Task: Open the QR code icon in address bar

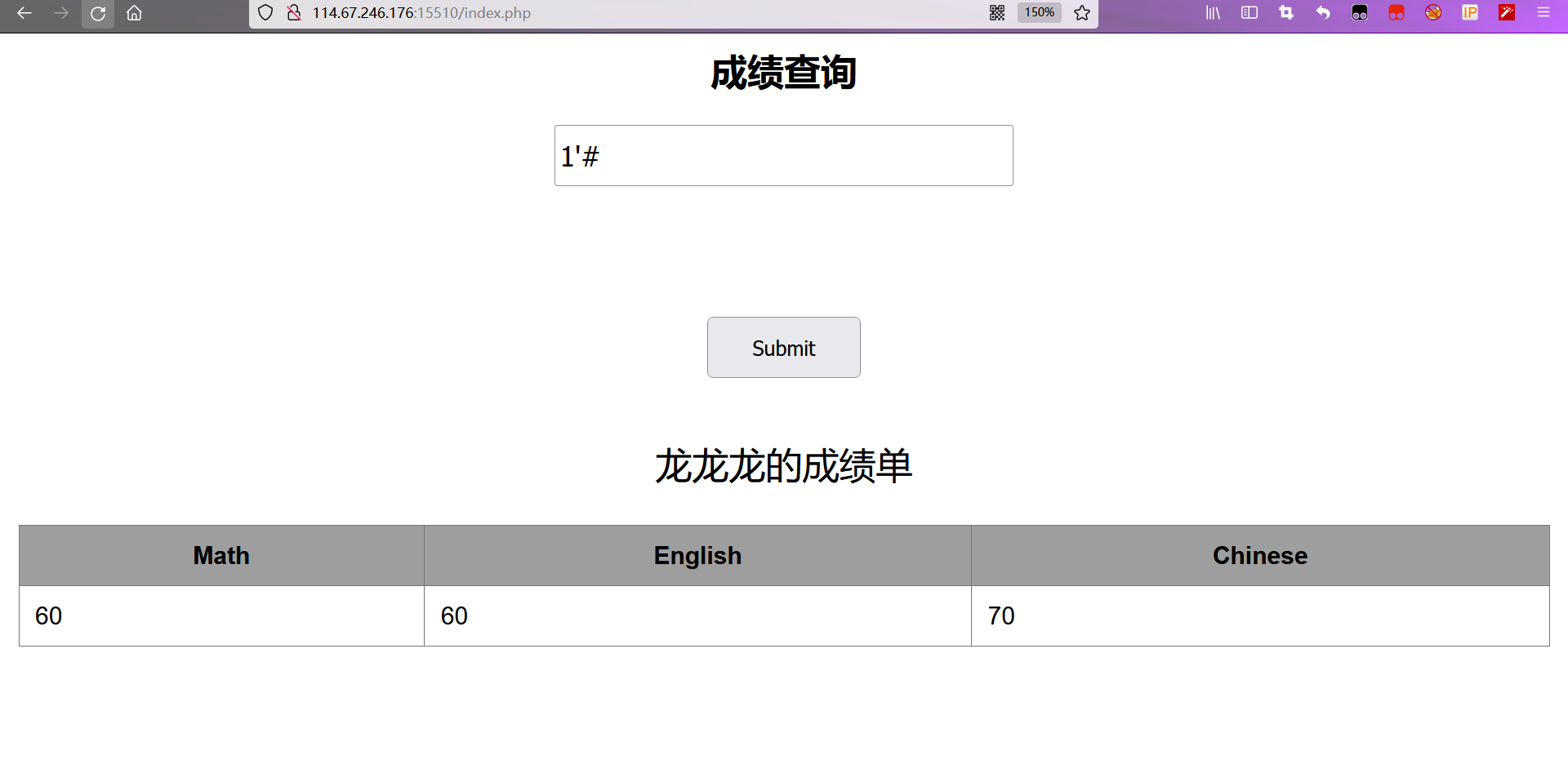Action: click(997, 13)
